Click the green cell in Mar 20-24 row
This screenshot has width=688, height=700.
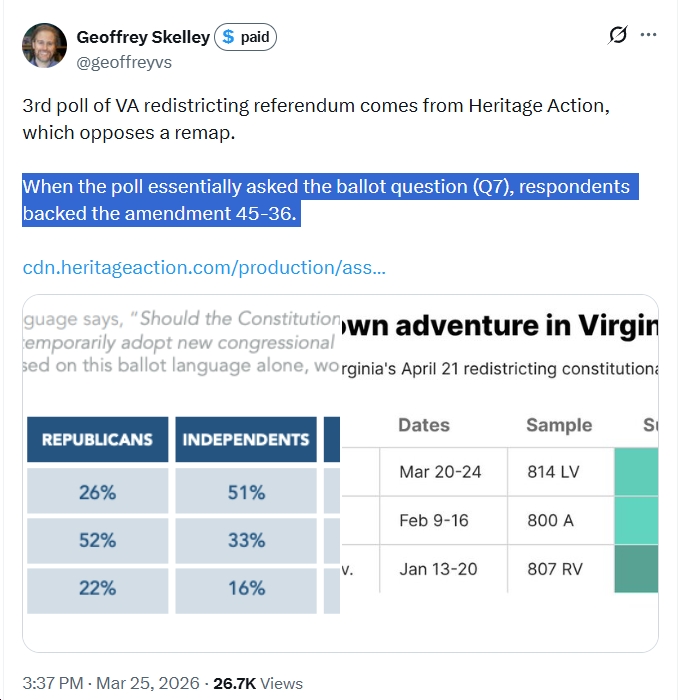[638, 472]
